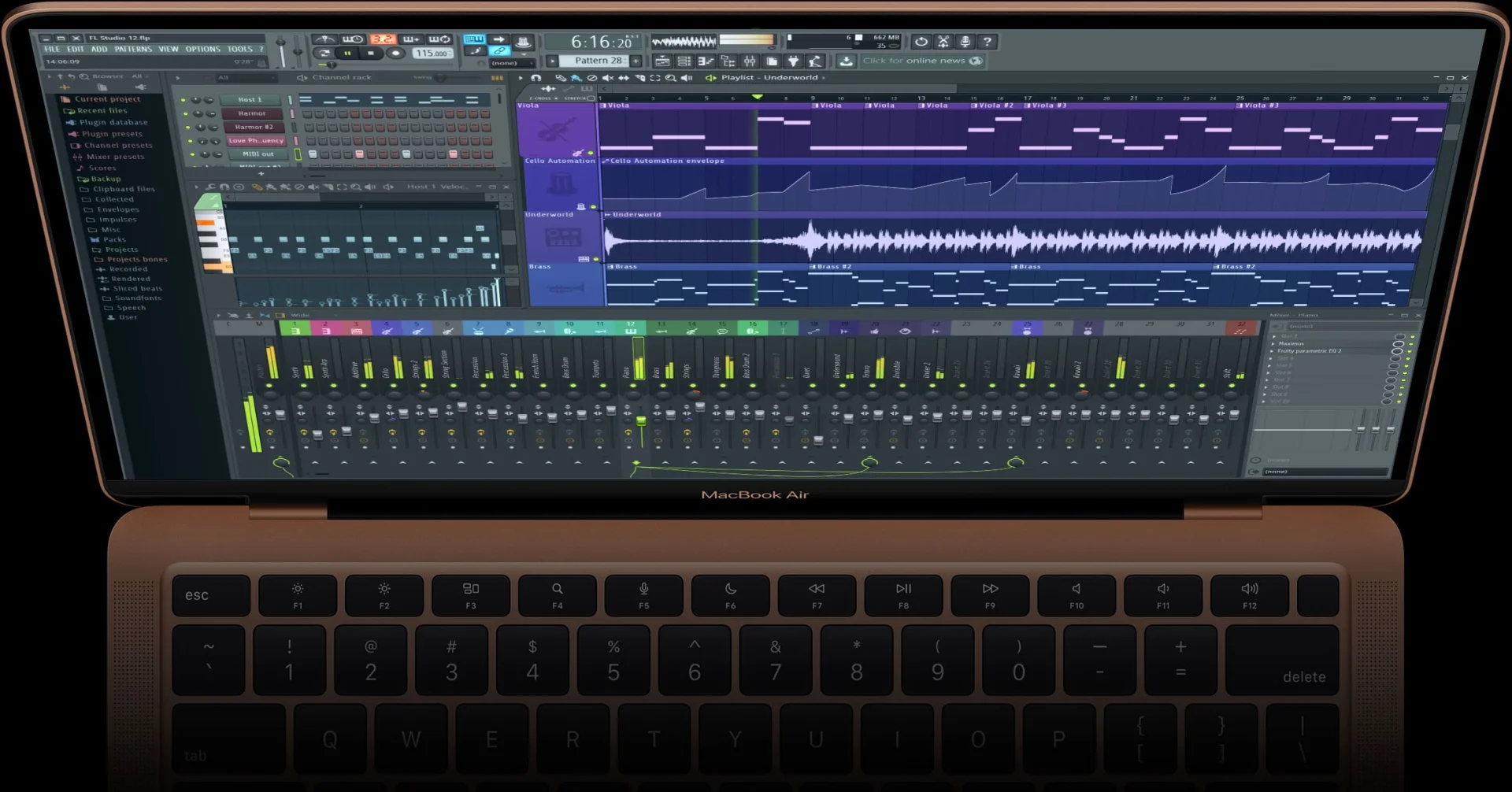Open the Playlist view icon

pos(662,61)
